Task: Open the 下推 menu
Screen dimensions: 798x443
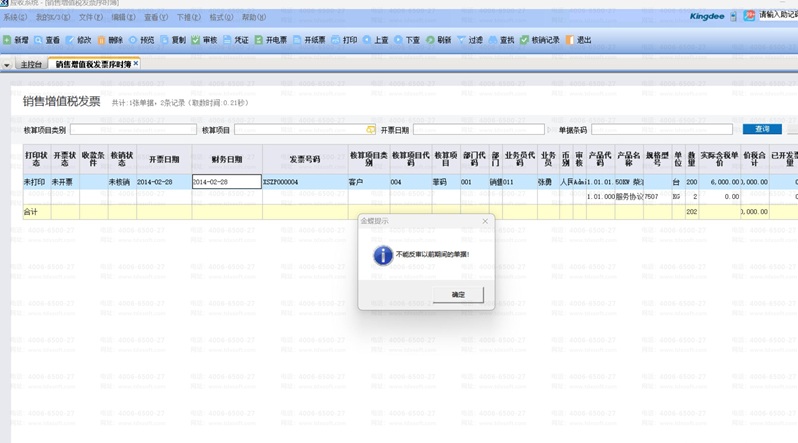Action: coord(189,17)
